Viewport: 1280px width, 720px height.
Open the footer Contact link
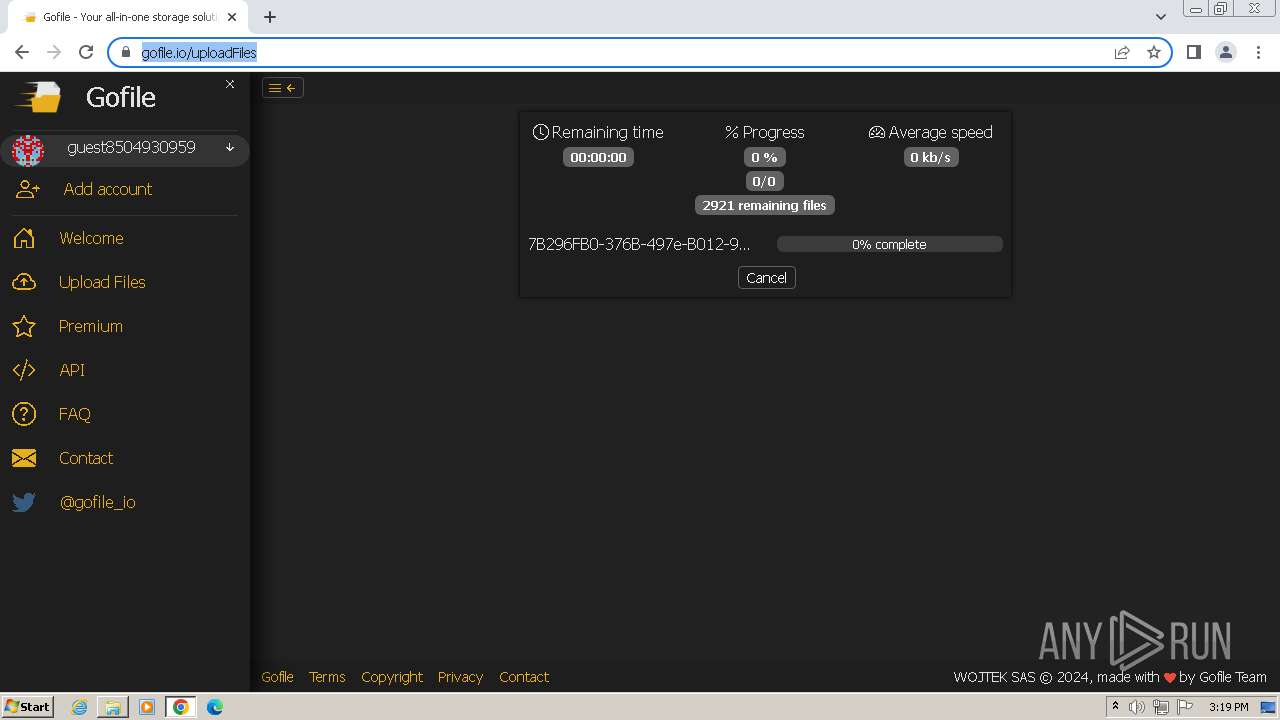(524, 677)
